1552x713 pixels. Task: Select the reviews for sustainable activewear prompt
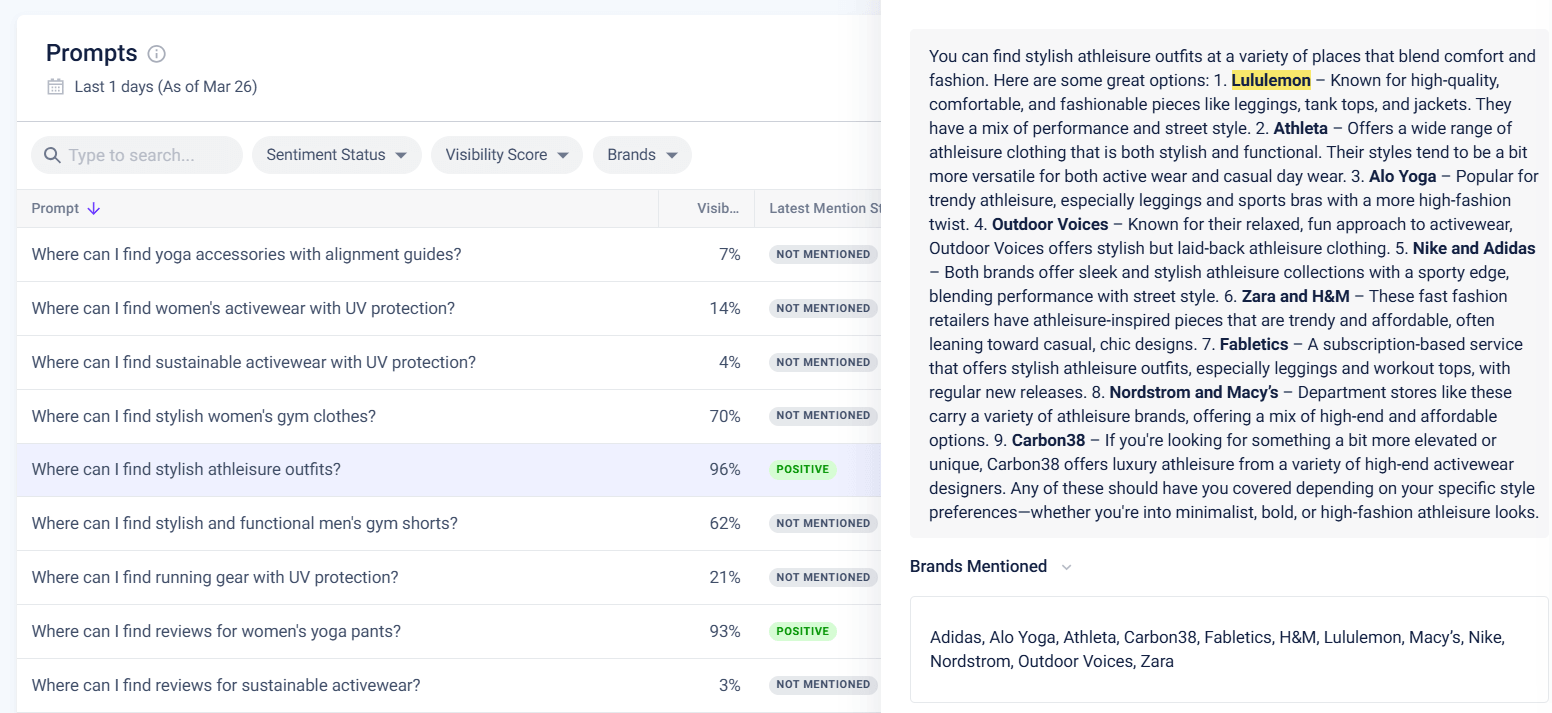pyautogui.click(x=226, y=685)
